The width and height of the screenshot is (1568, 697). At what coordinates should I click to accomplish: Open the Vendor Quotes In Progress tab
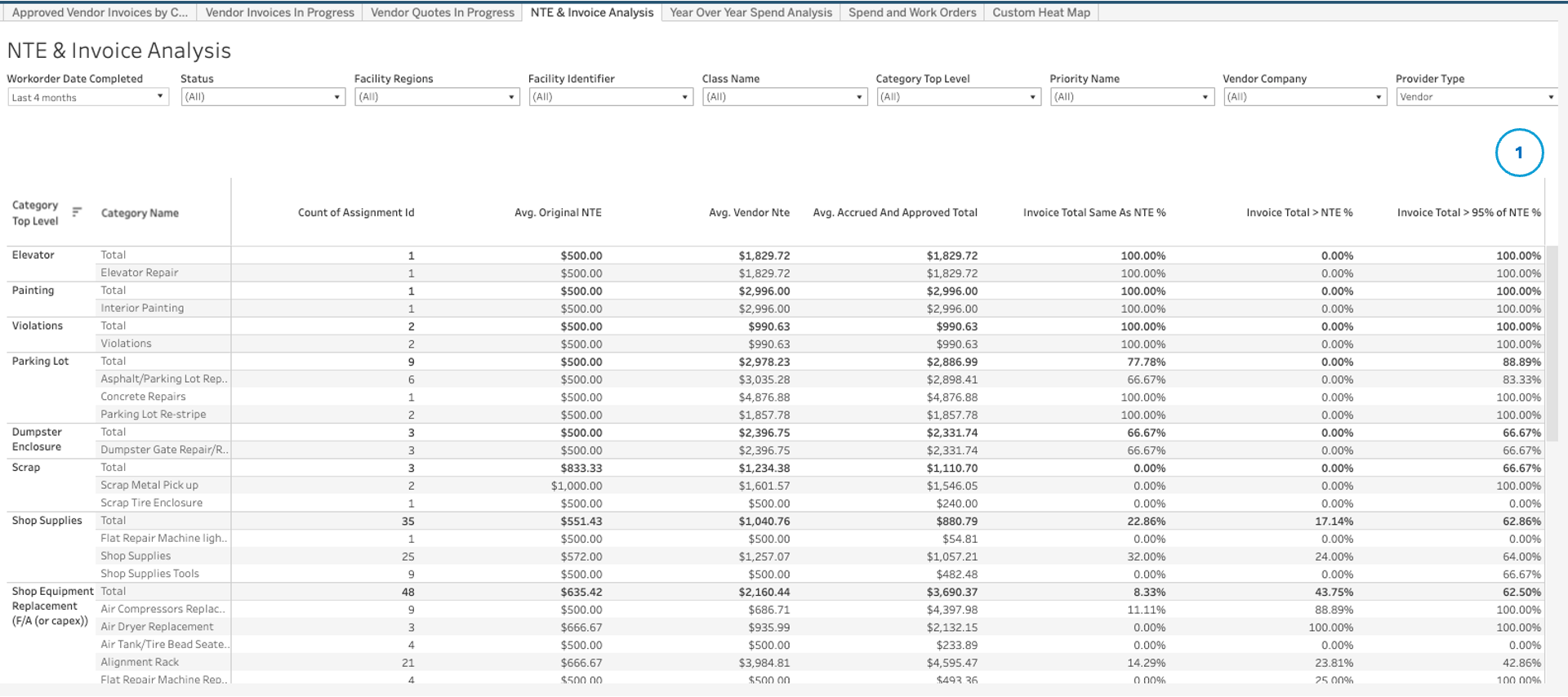point(442,12)
